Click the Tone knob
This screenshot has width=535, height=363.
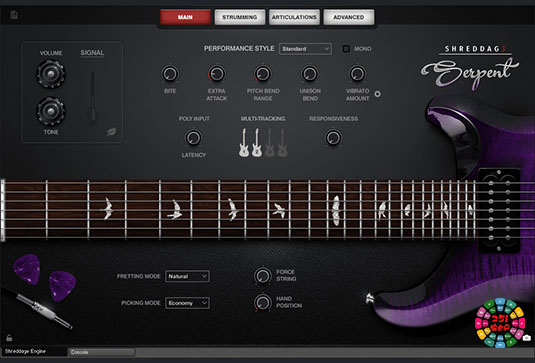51,111
